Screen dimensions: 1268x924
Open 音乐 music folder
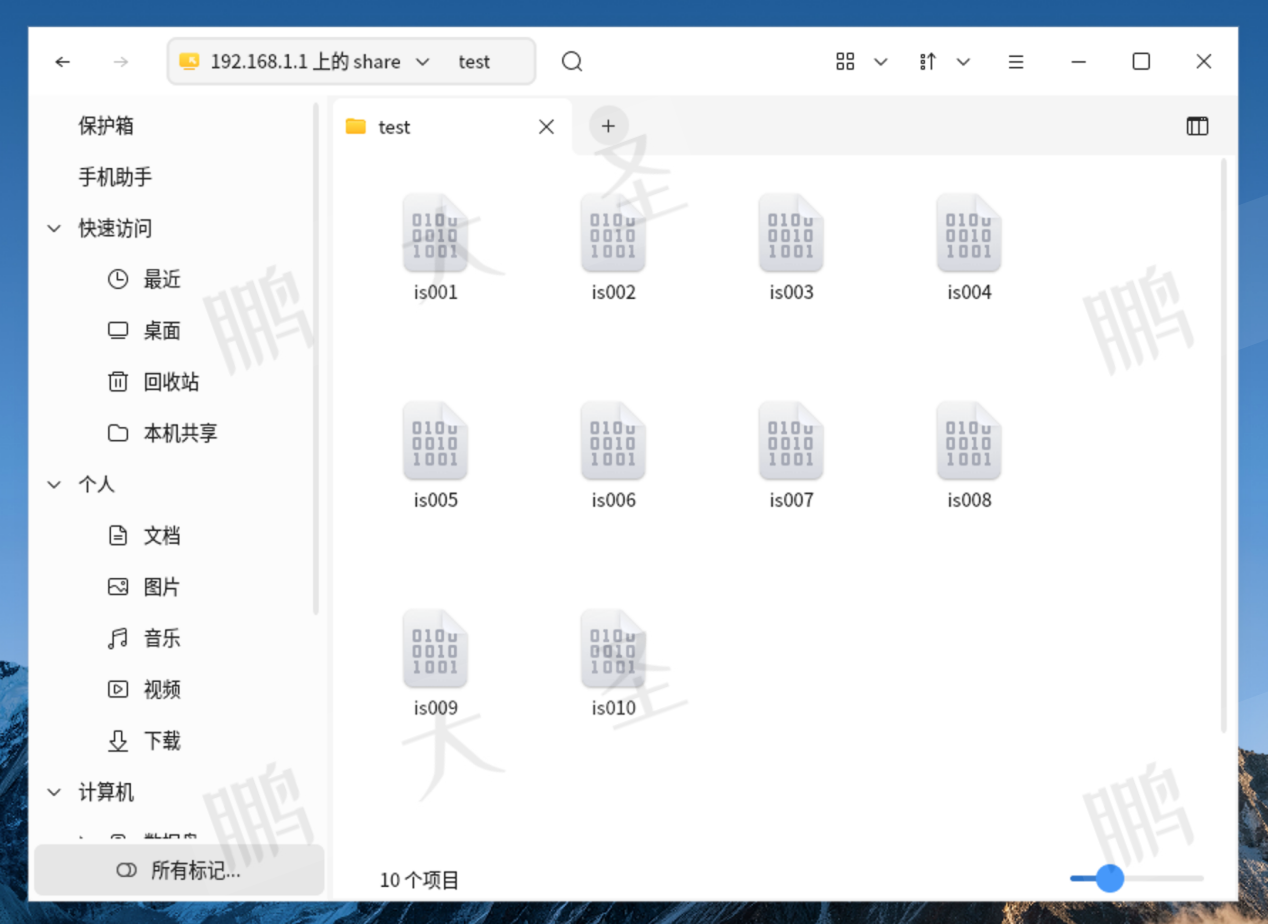[162, 638]
